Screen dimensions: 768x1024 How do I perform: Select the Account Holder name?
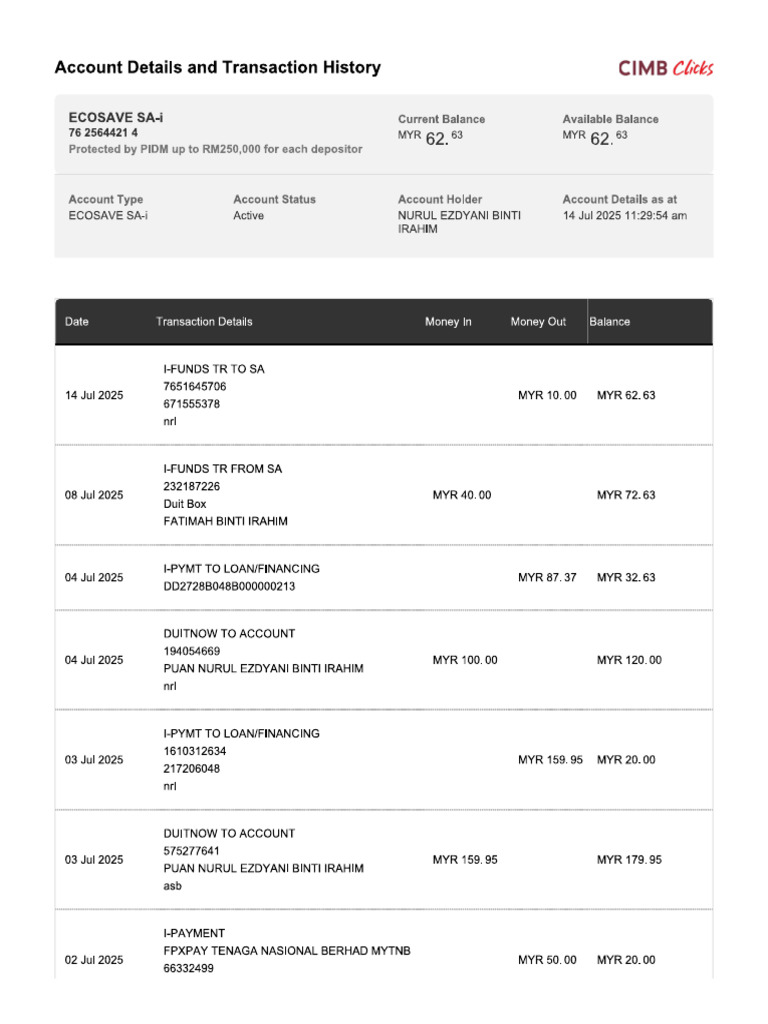[x=459, y=222]
